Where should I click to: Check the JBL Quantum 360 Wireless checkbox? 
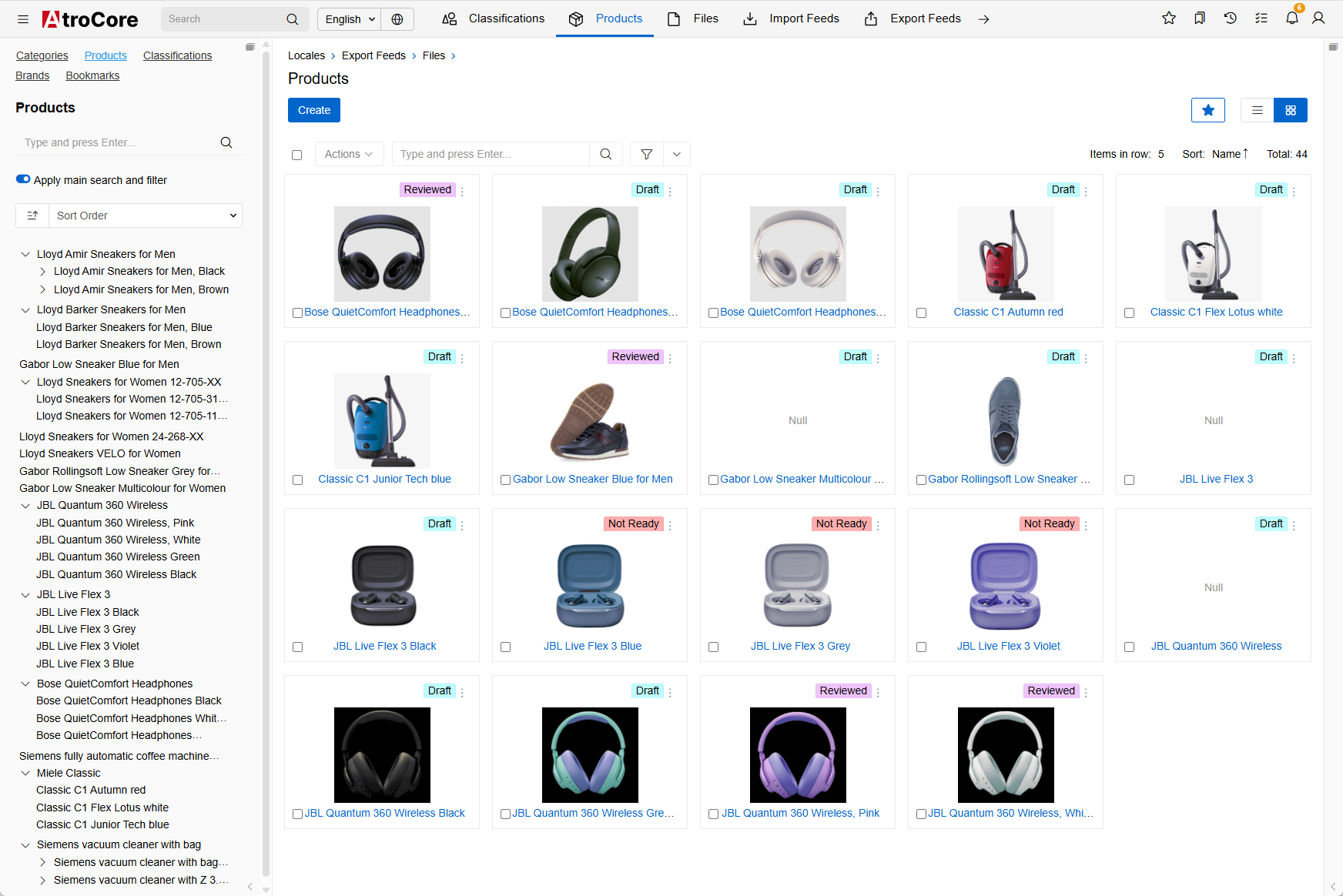click(1129, 647)
